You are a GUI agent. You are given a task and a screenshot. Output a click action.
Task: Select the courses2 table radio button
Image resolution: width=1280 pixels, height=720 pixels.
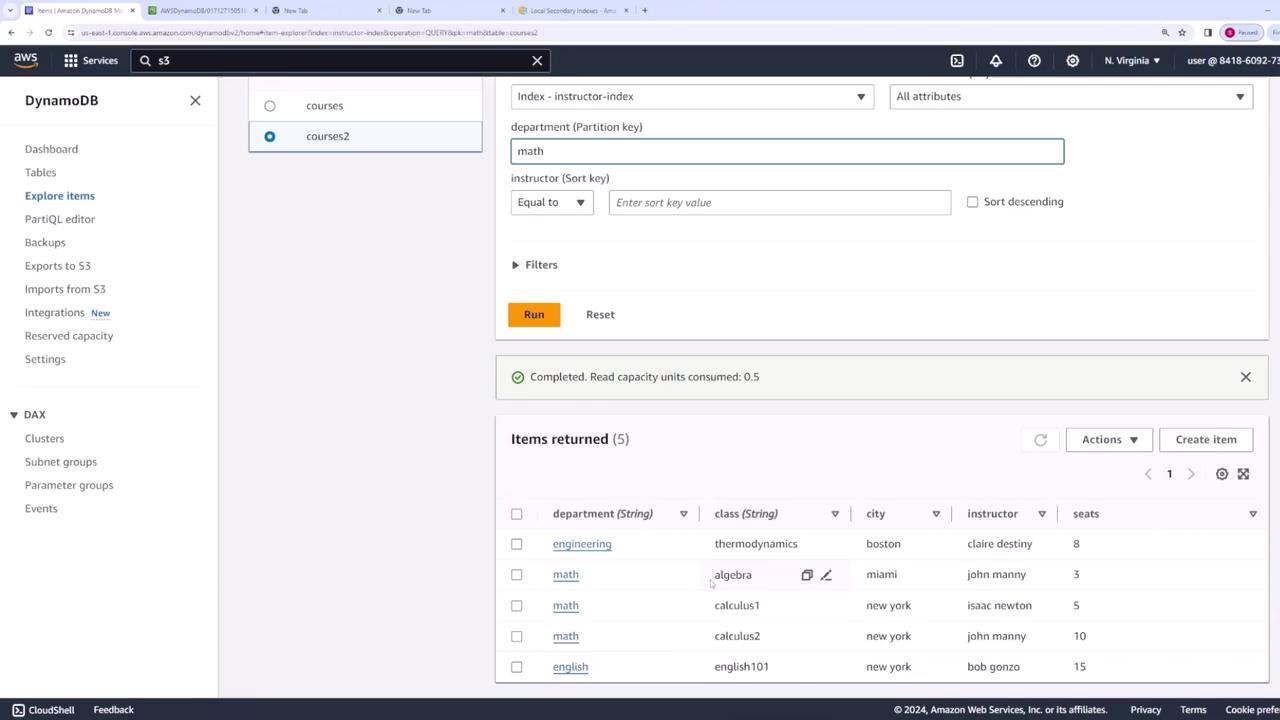(x=270, y=136)
